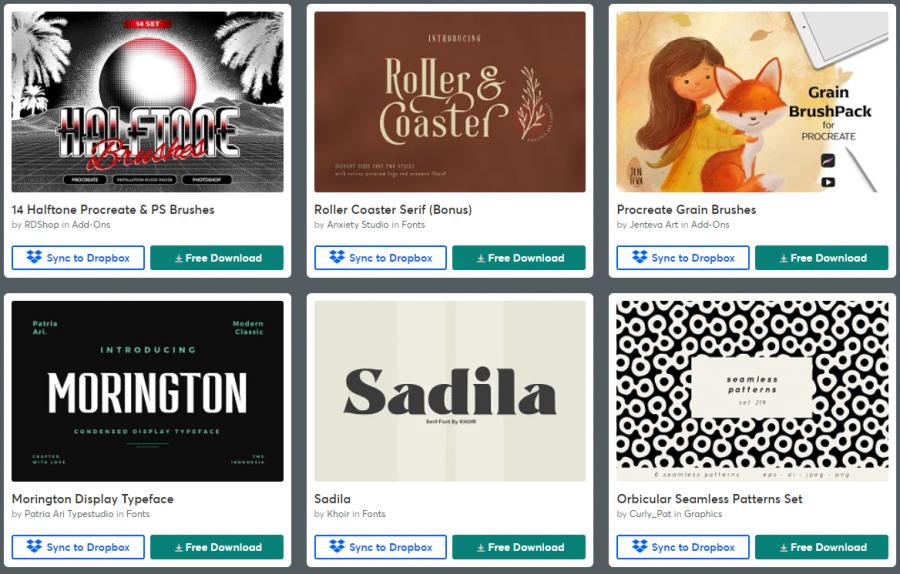Download Orbicular Seamless Patterns Set free
The width and height of the screenshot is (900, 574).
tap(822, 547)
